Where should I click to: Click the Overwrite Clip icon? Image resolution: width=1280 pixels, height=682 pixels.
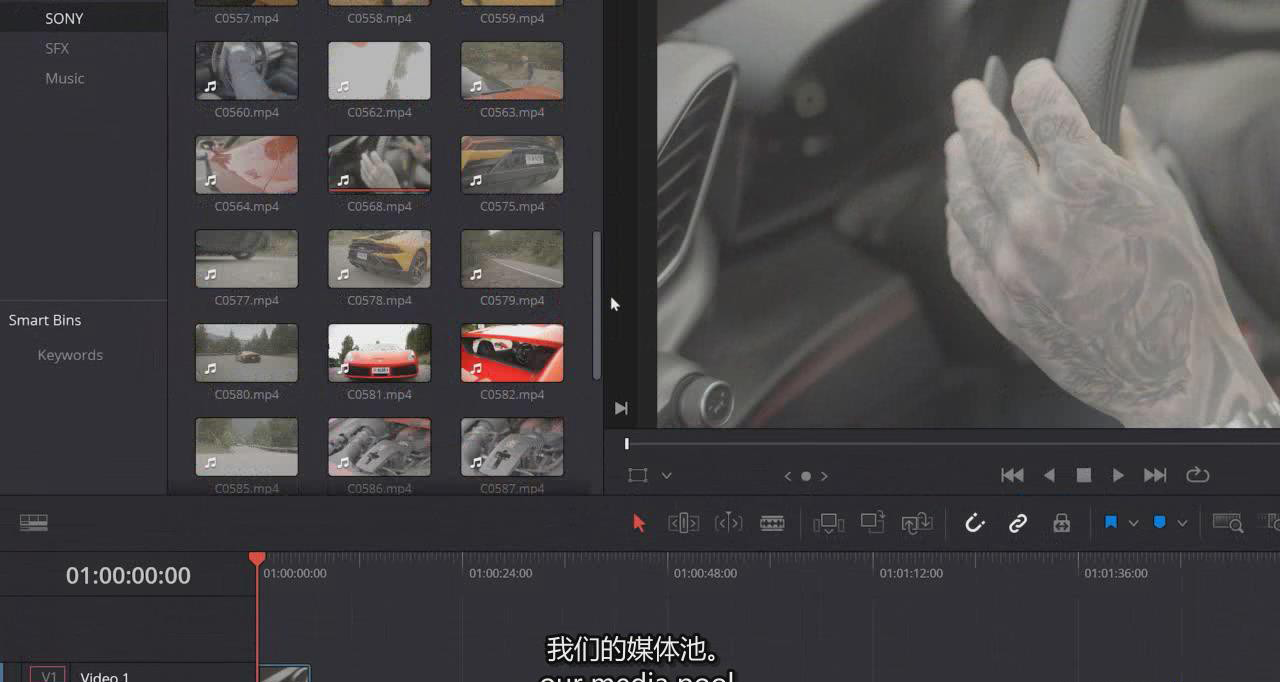pos(873,522)
